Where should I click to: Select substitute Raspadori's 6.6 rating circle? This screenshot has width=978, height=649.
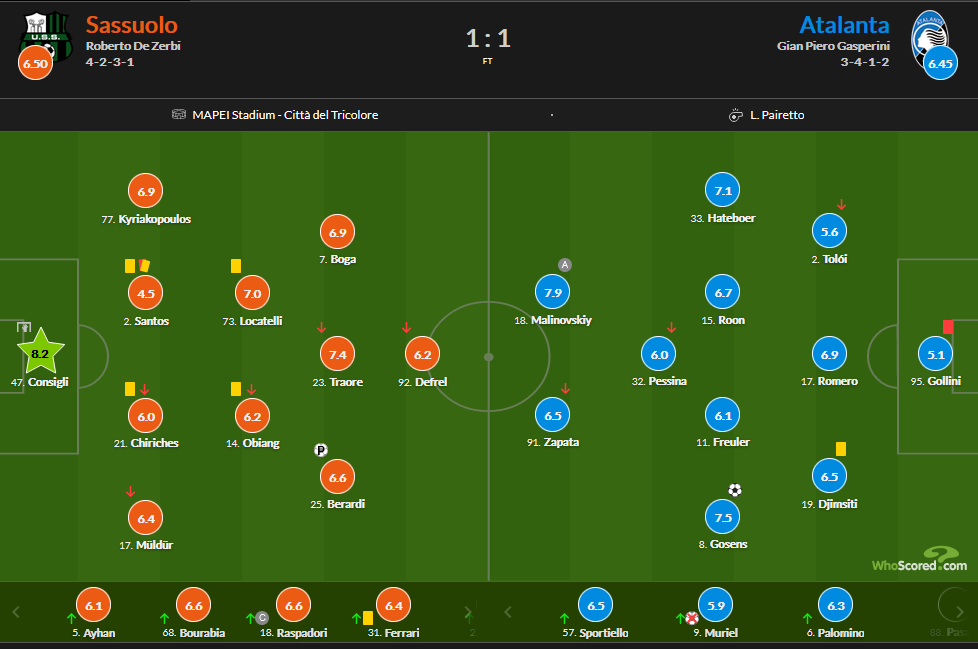(293, 605)
